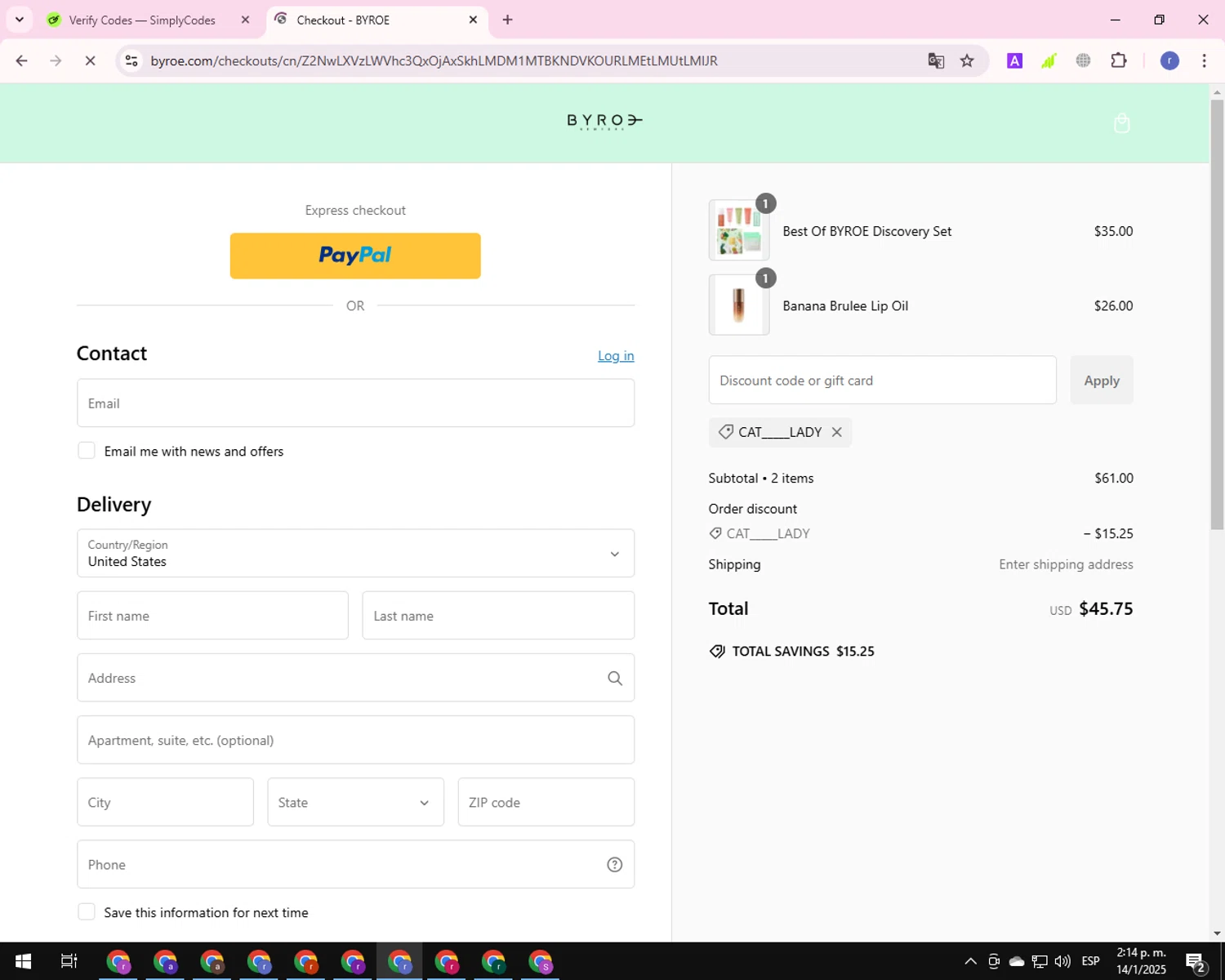Image resolution: width=1225 pixels, height=980 pixels.
Task: Click the Log in link
Action: pyautogui.click(x=616, y=356)
